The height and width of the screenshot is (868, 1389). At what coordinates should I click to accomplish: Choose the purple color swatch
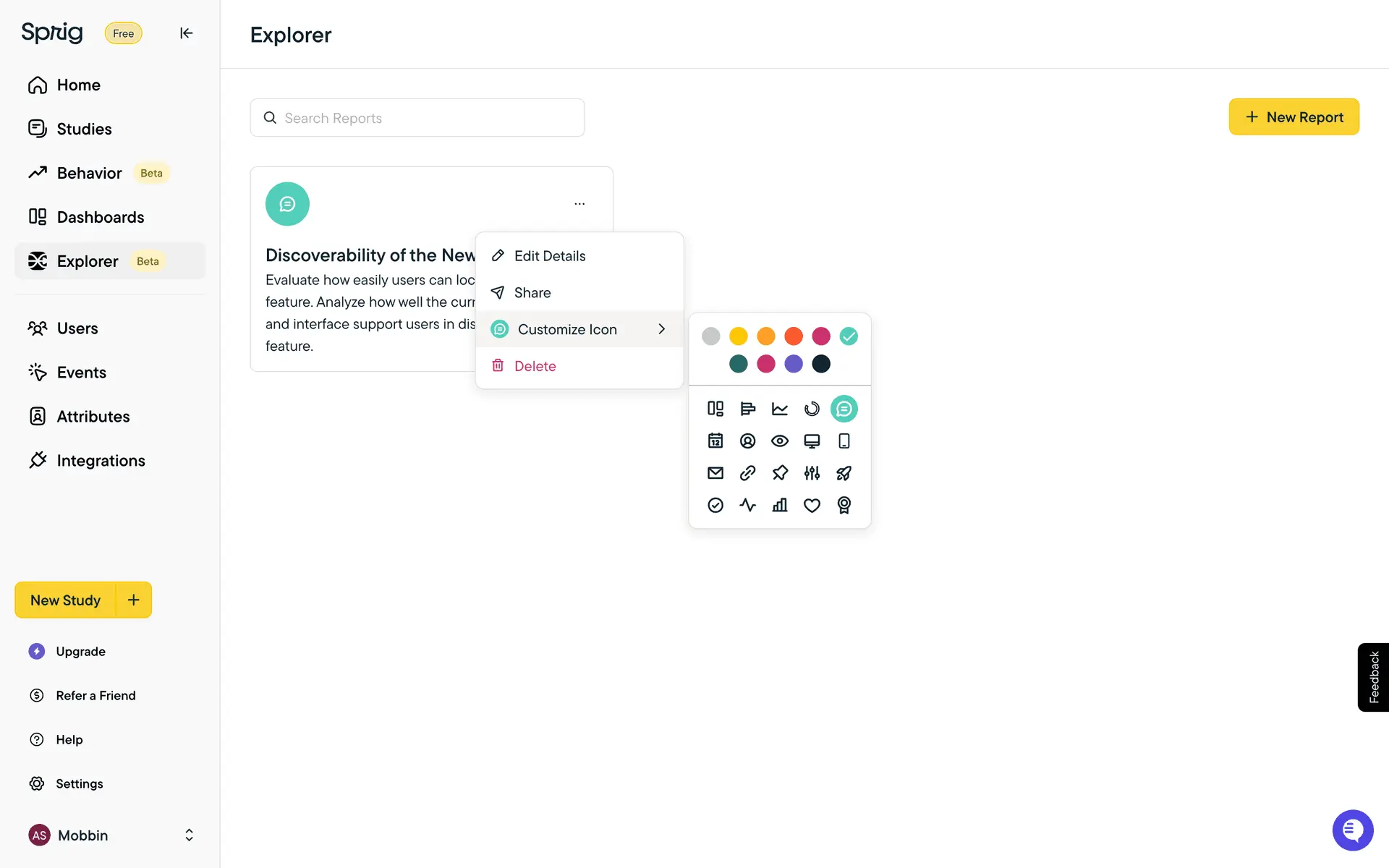(794, 364)
